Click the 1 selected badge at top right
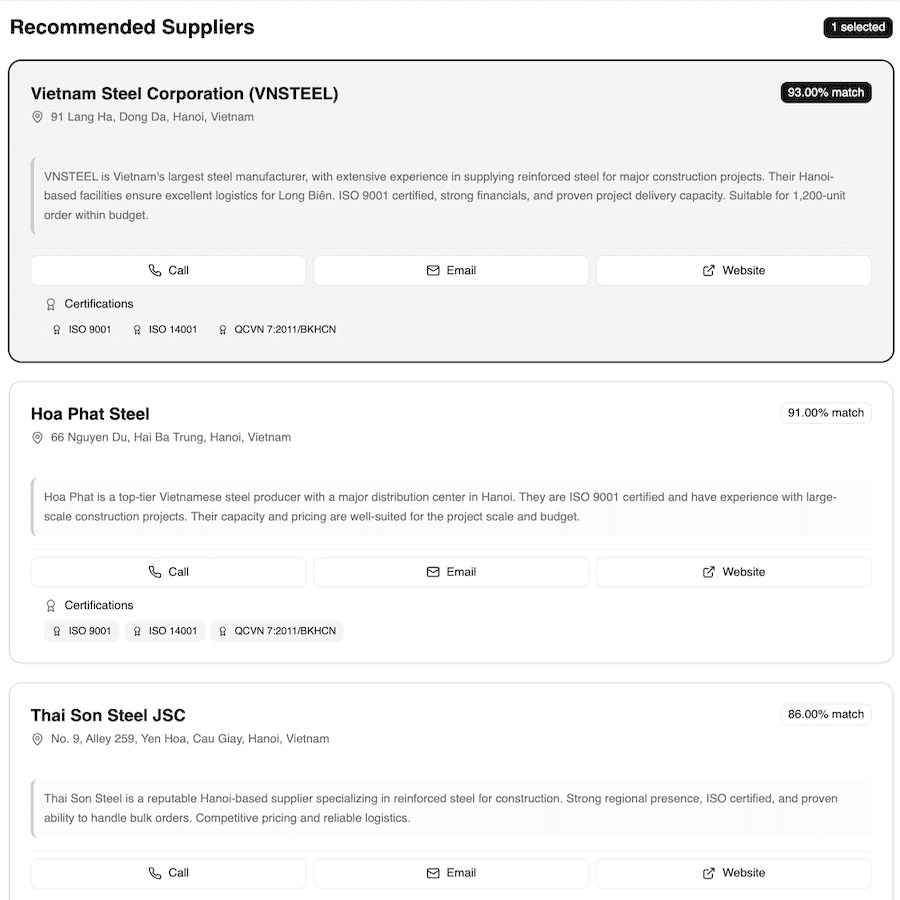 click(858, 27)
